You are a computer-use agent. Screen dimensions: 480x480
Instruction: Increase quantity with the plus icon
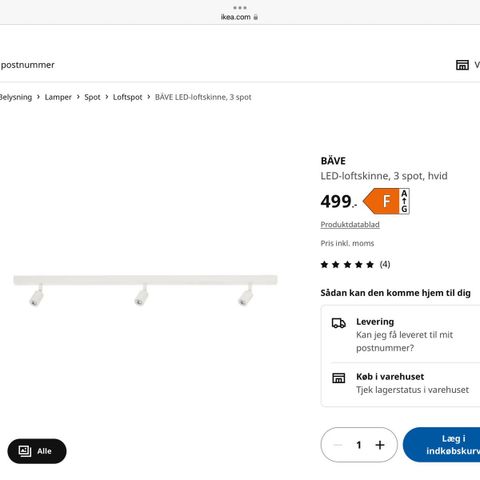coord(380,445)
